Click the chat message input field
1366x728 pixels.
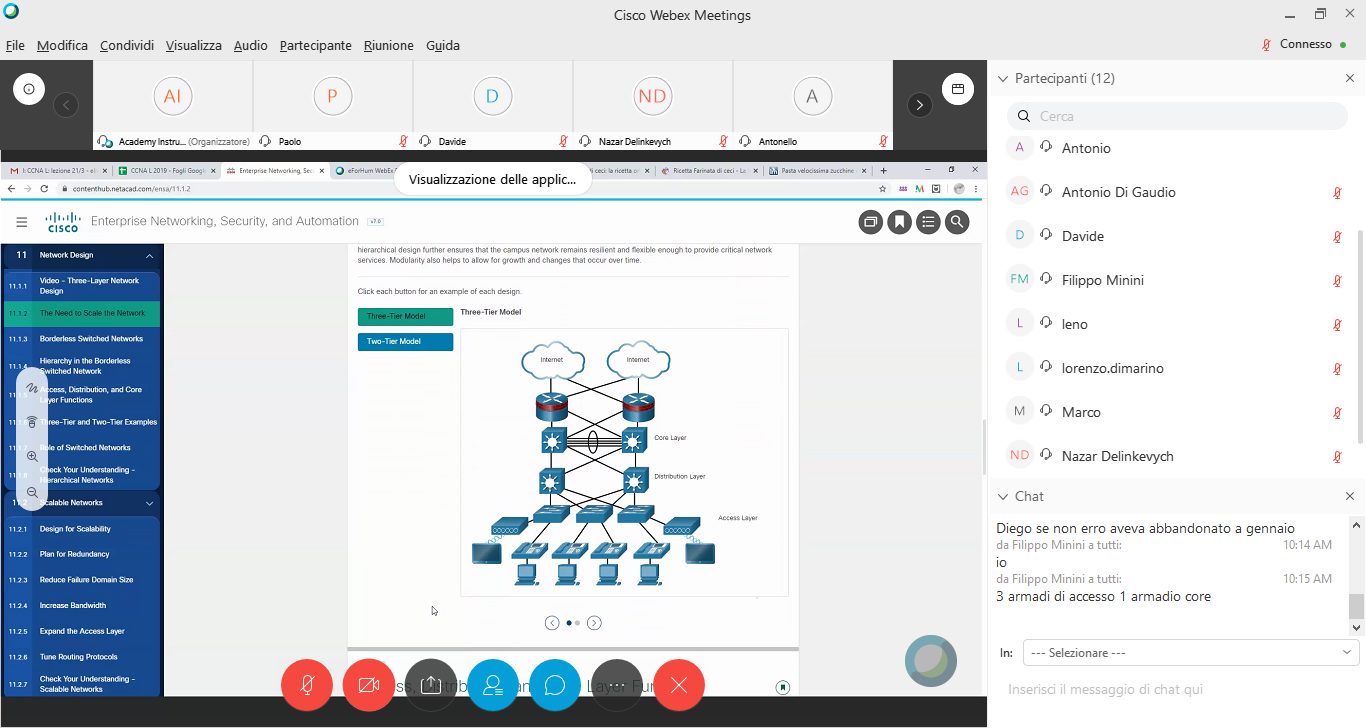pyautogui.click(x=1176, y=690)
